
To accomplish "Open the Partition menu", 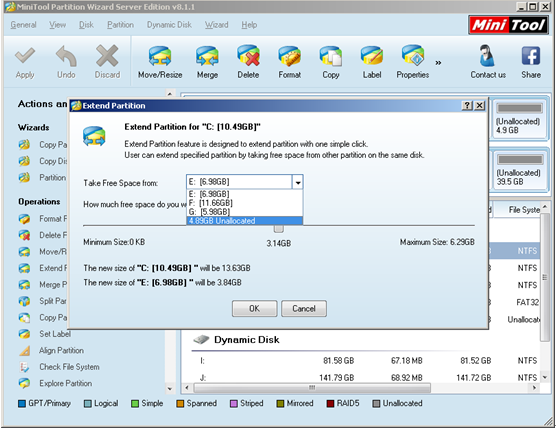I will tap(121, 25).
